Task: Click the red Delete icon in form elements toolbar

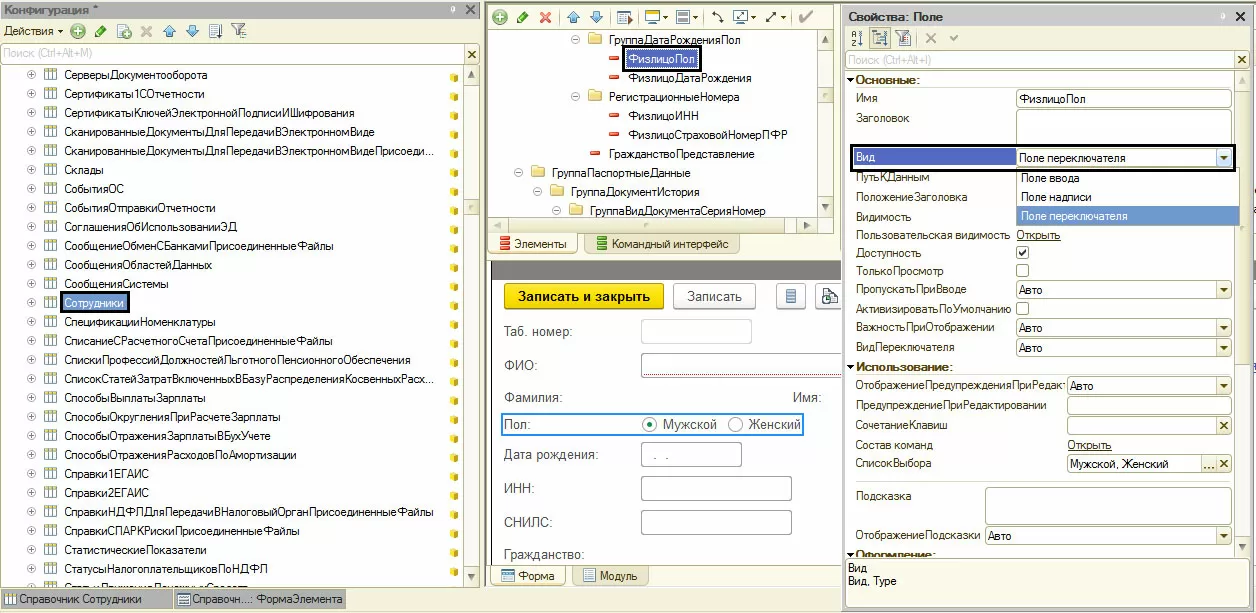Action: (545, 17)
